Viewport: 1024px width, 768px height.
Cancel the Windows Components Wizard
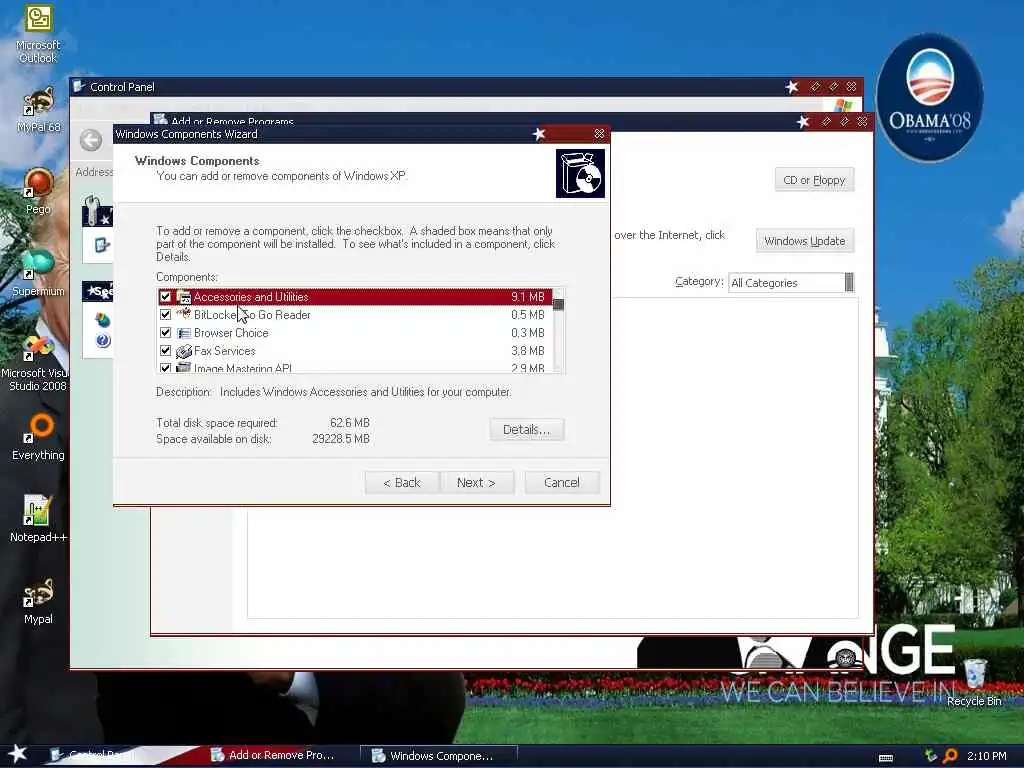click(562, 483)
